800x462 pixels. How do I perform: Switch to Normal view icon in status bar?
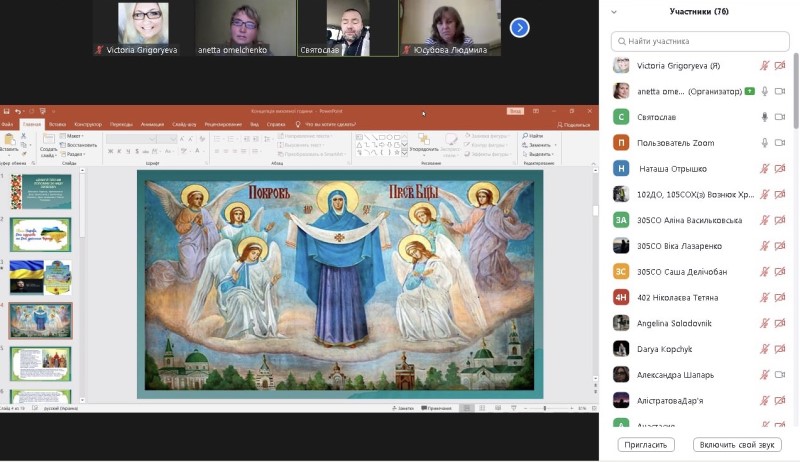466,408
